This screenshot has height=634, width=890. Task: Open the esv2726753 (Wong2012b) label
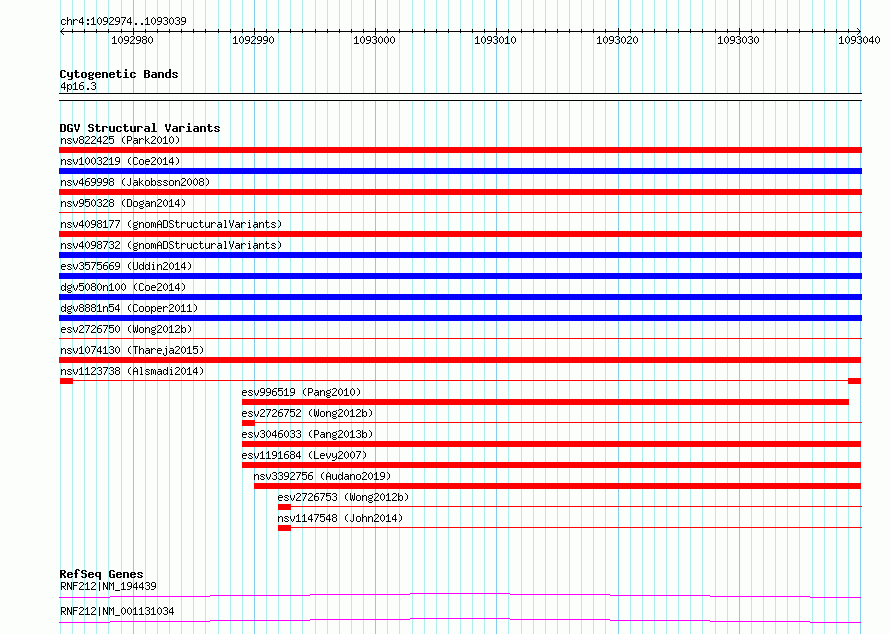coord(343,497)
